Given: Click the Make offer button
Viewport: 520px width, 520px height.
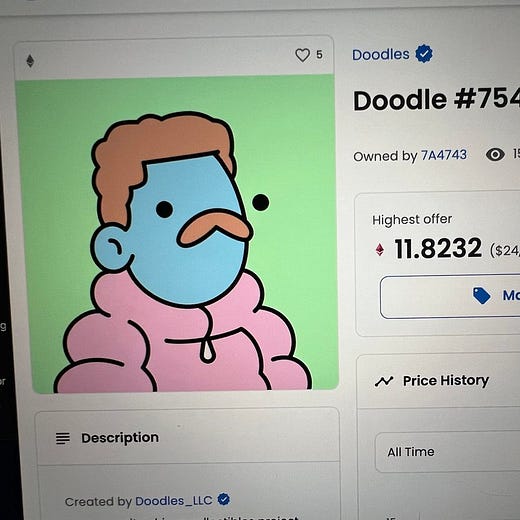Looking at the screenshot, I should (x=450, y=296).
